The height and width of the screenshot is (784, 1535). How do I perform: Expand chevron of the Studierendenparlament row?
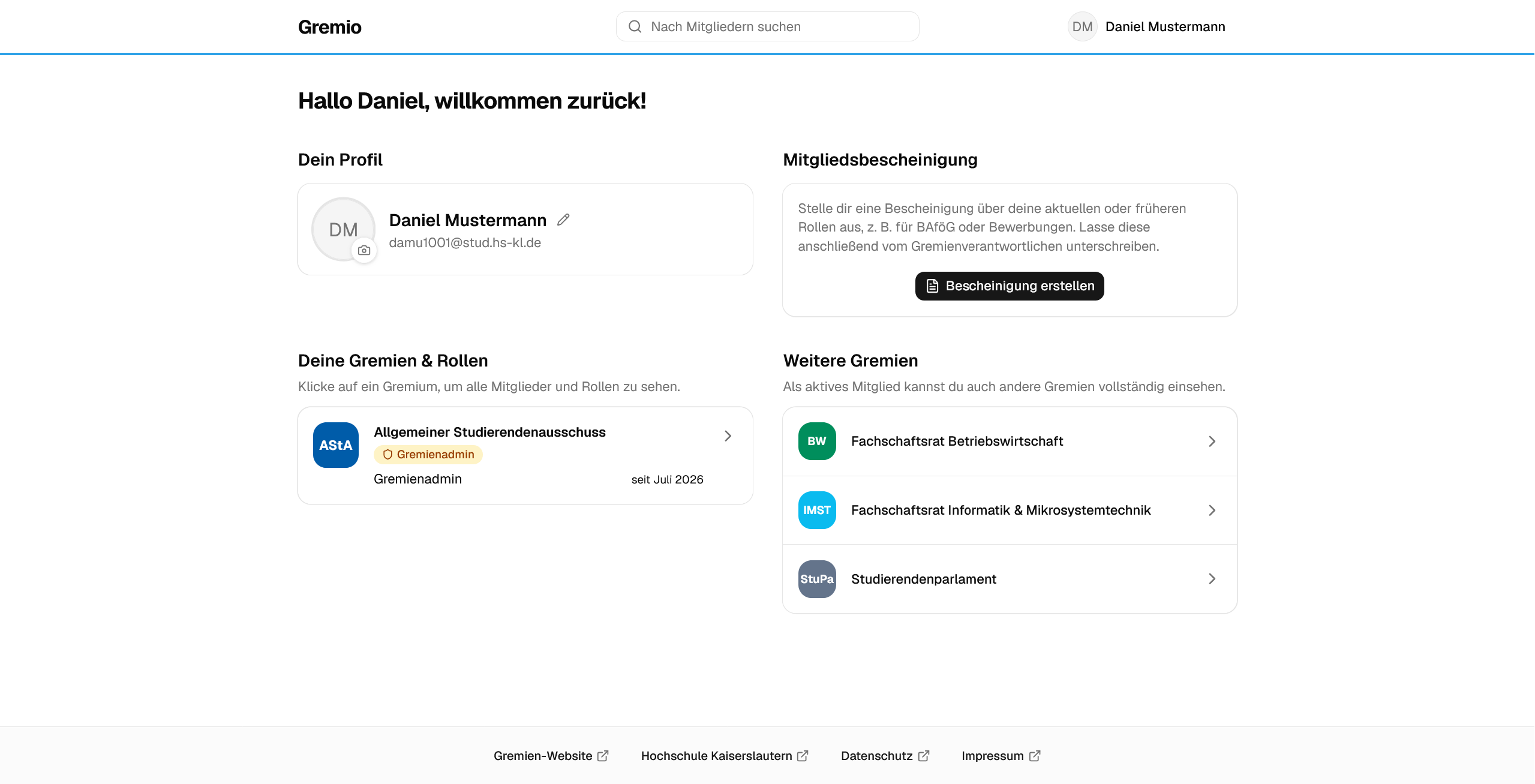point(1212,579)
